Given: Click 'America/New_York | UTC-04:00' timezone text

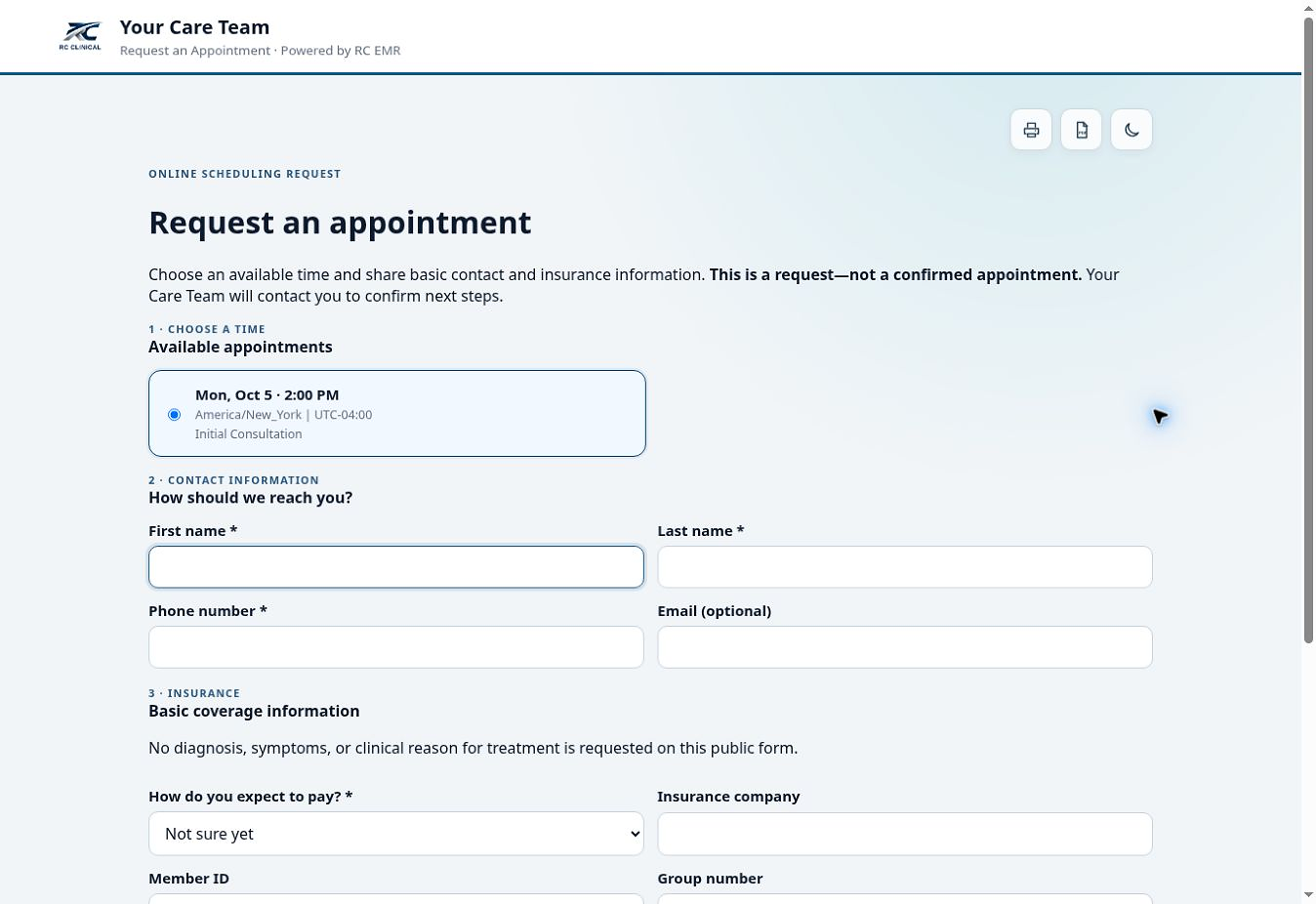Looking at the screenshot, I should coord(283,415).
